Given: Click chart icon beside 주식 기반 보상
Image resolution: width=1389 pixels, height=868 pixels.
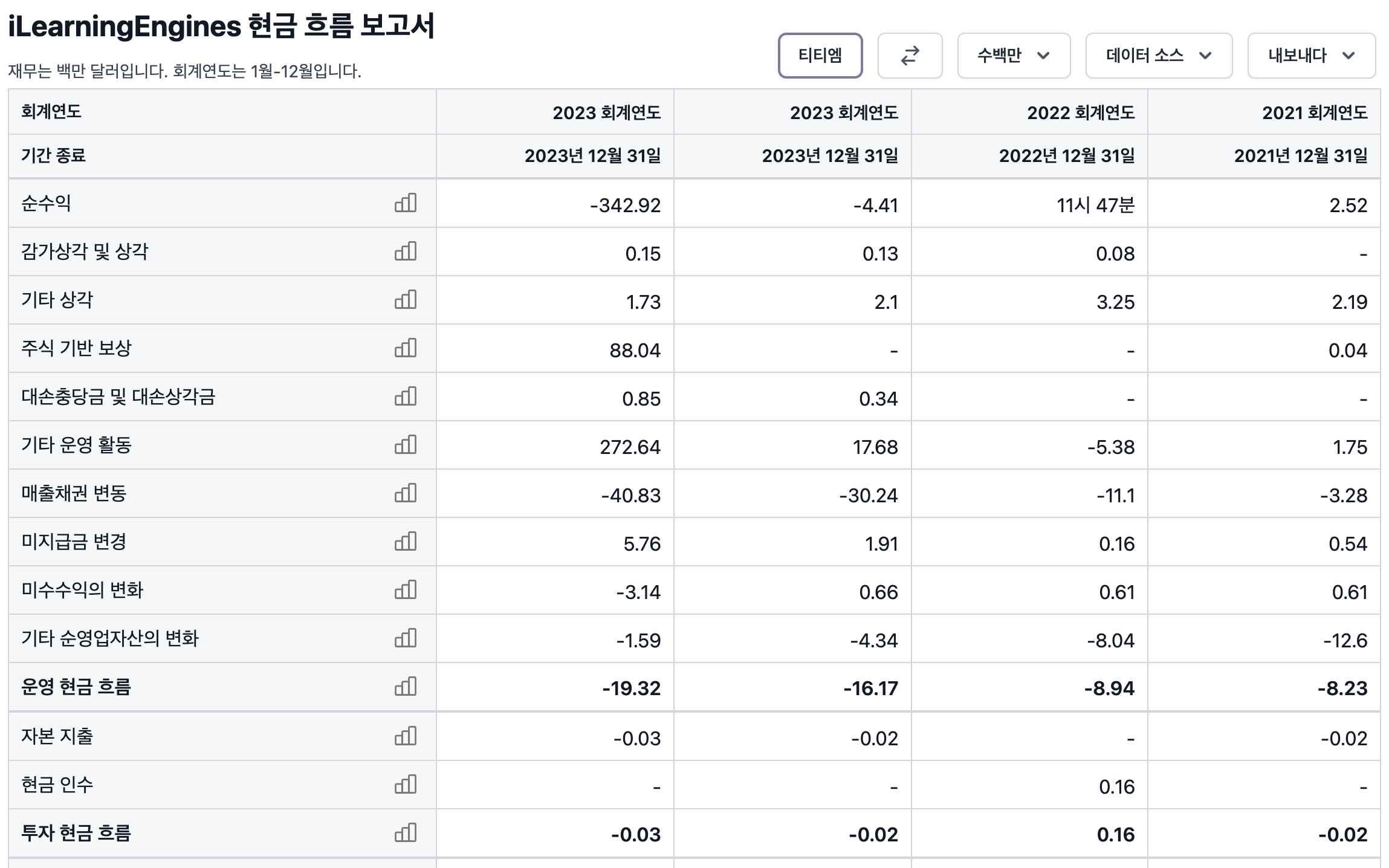Looking at the screenshot, I should pos(406,348).
